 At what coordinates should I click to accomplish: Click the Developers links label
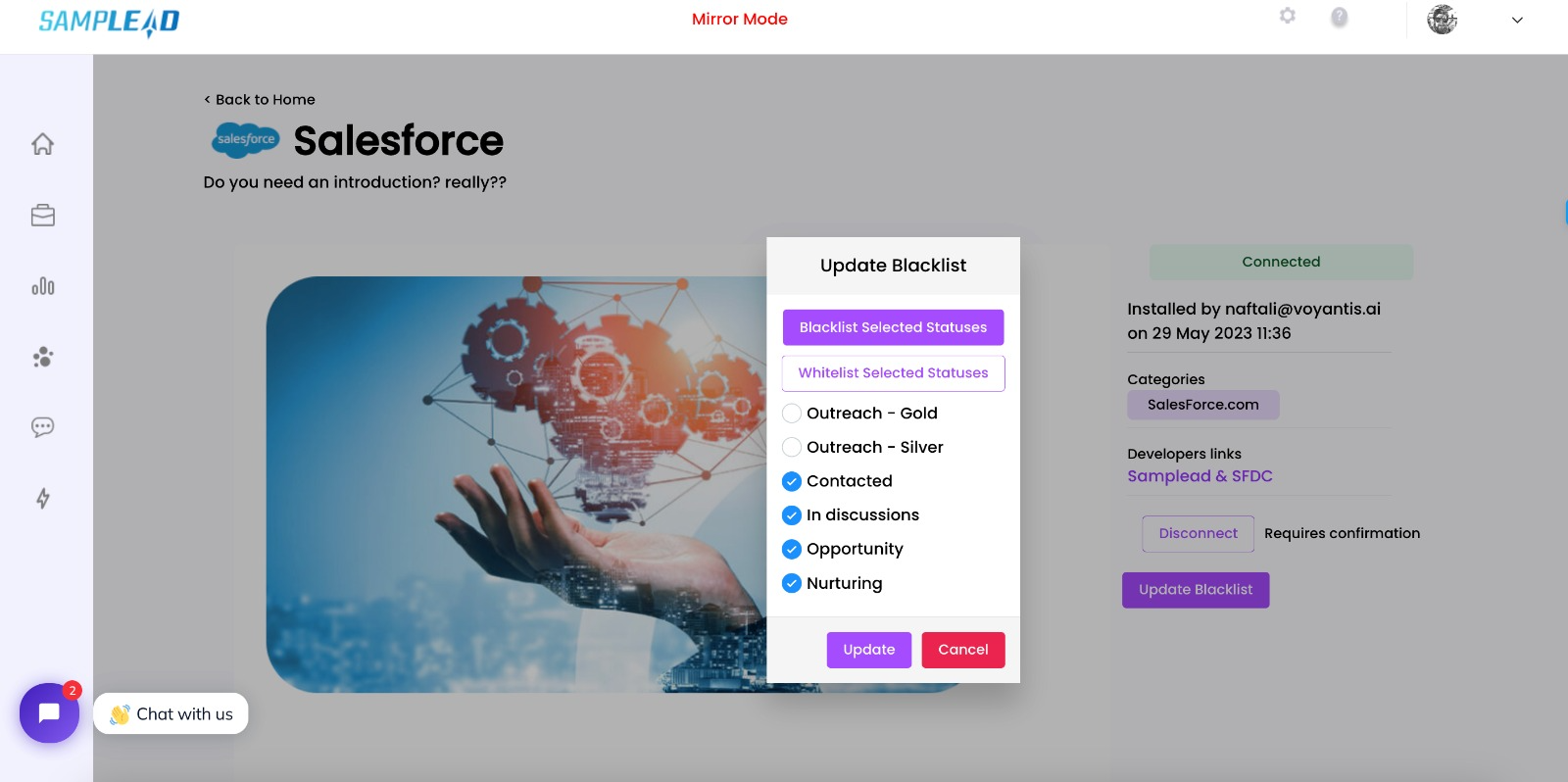[x=1184, y=454]
